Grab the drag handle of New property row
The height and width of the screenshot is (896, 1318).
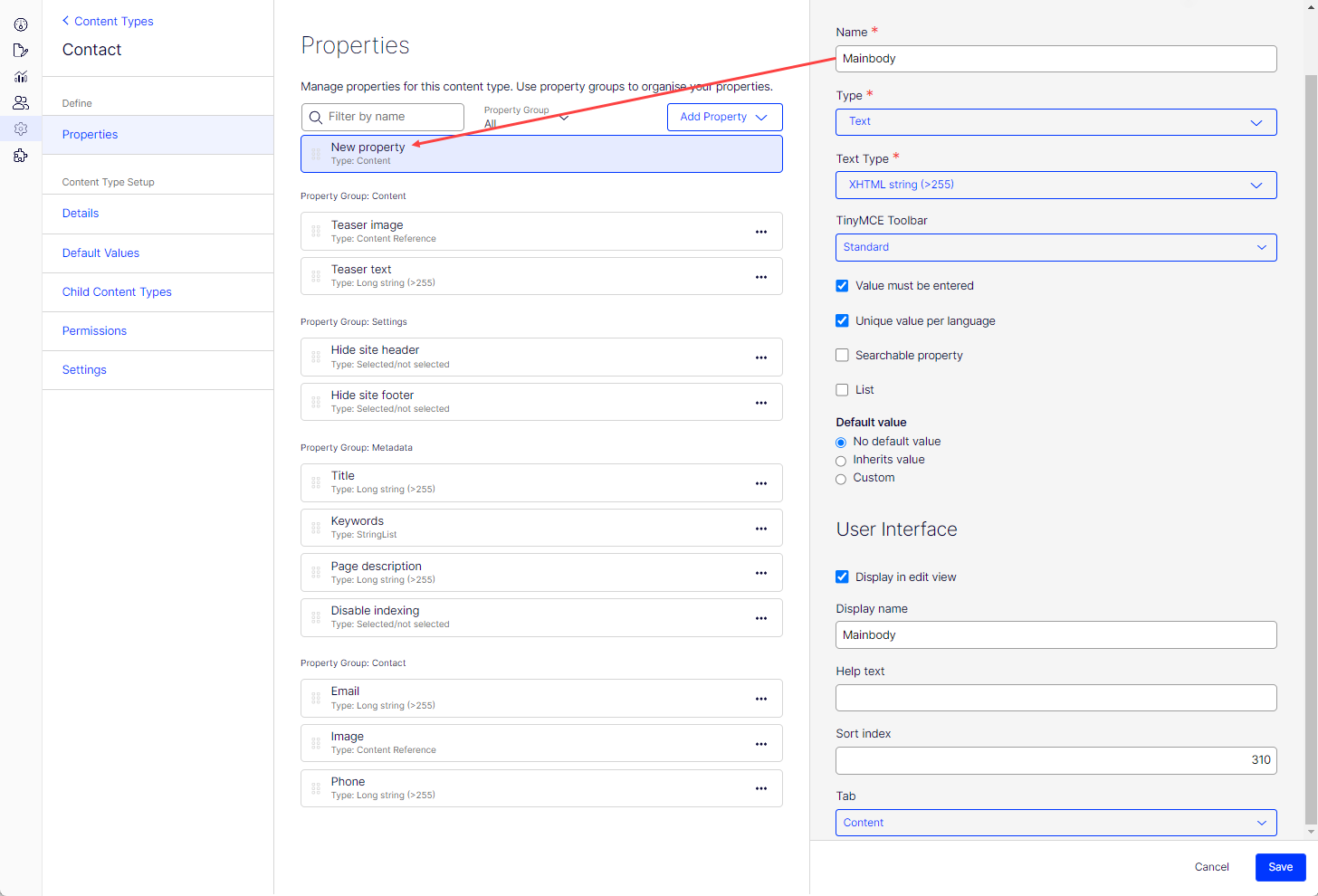(316, 154)
